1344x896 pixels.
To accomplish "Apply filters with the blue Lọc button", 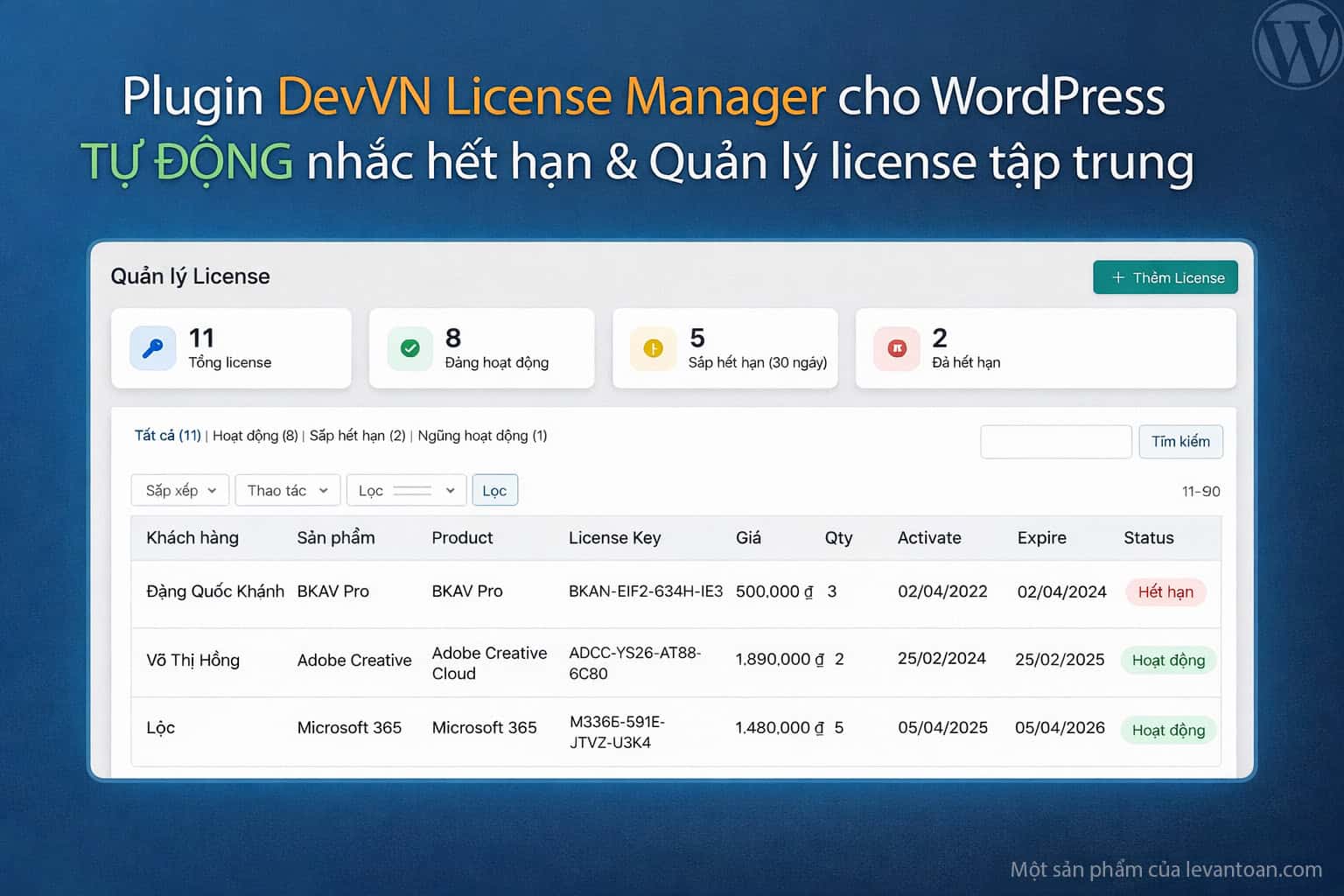I will (x=494, y=490).
